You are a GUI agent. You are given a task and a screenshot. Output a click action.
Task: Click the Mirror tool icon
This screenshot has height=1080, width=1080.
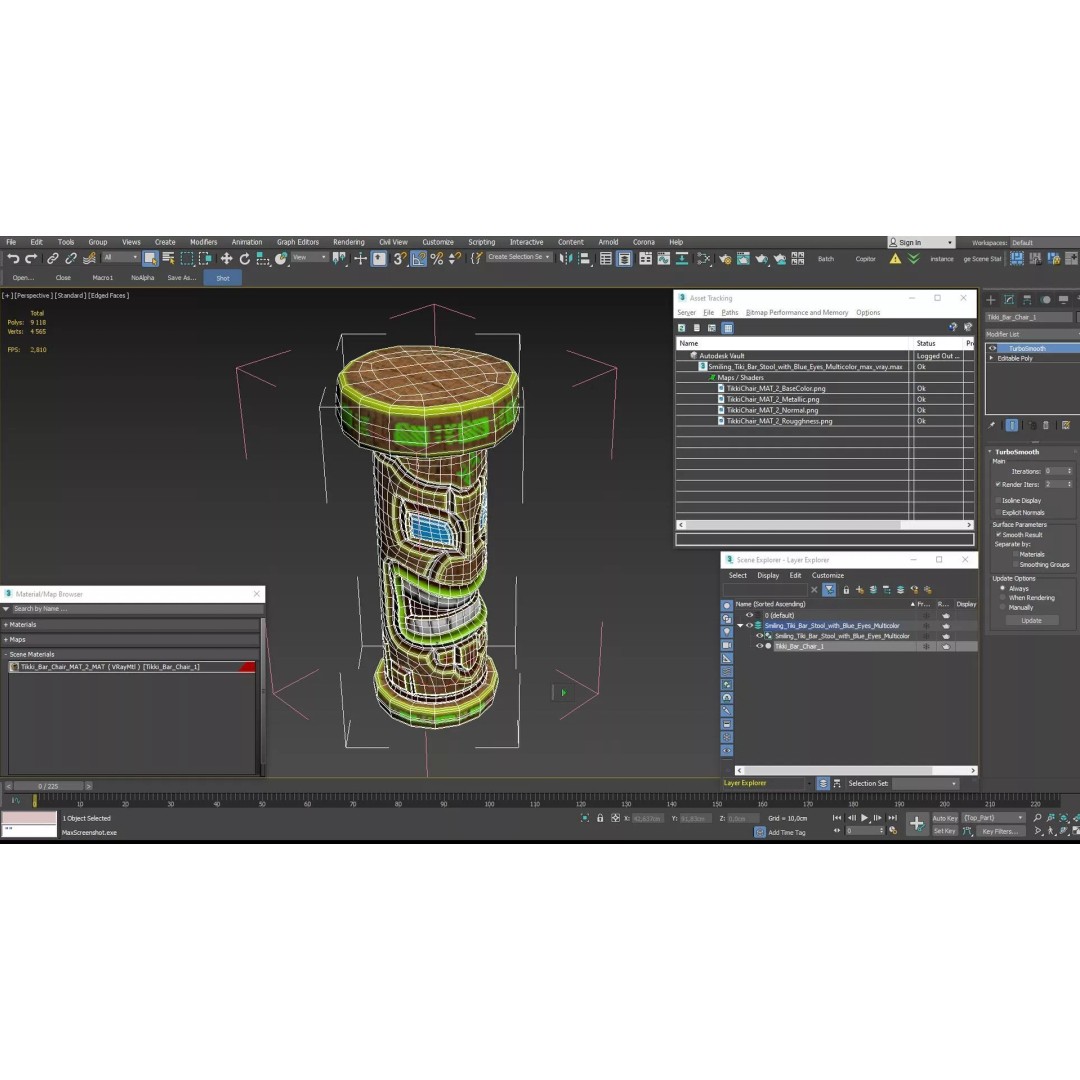point(565,259)
